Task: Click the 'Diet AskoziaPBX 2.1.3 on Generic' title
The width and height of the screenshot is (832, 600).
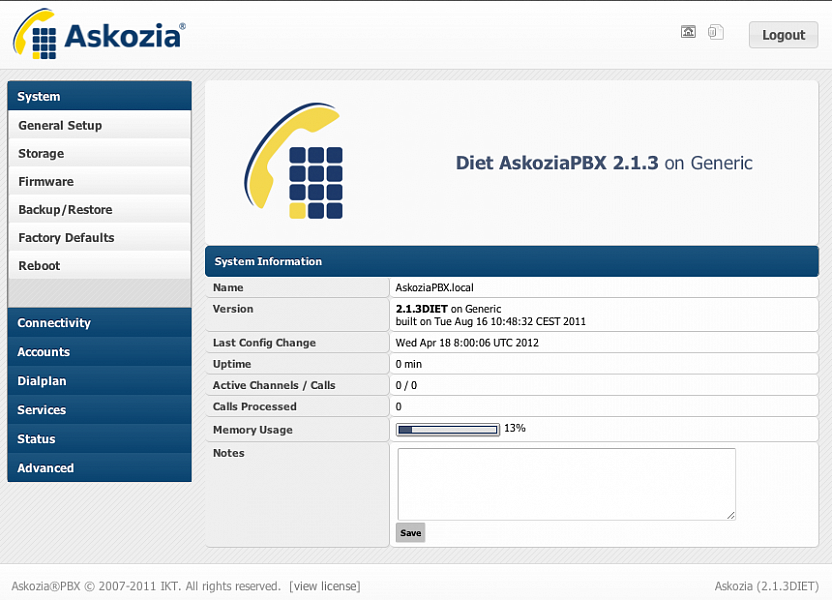Action: click(x=604, y=163)
